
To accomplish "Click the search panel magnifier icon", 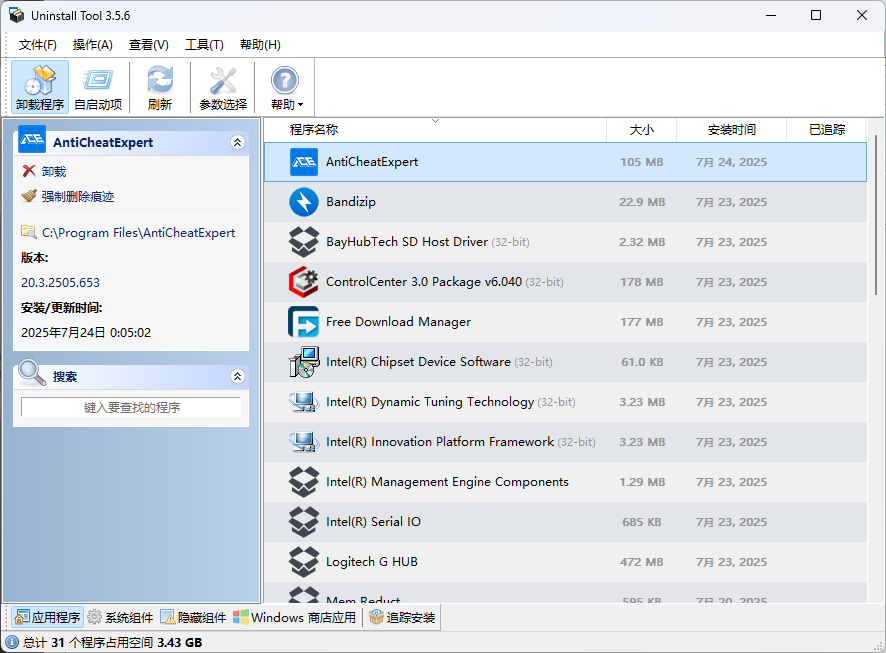I will pyautogui.click(x=32, y=372).
